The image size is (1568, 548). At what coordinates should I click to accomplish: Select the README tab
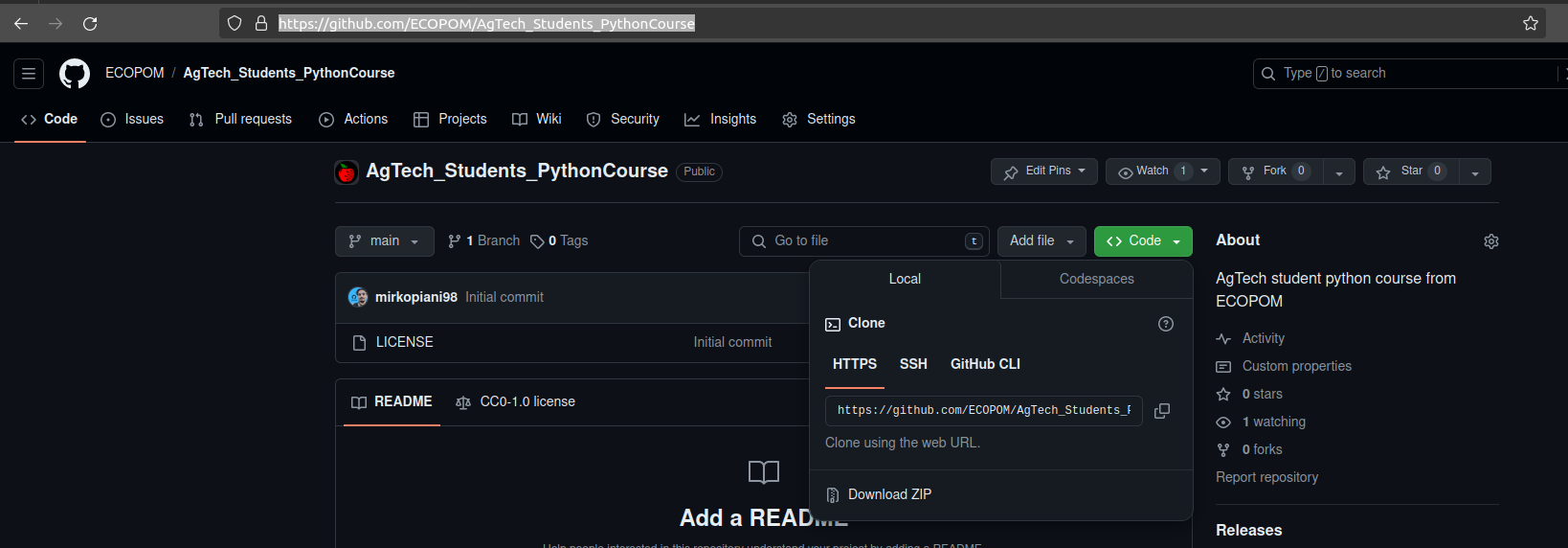point(392,402)
